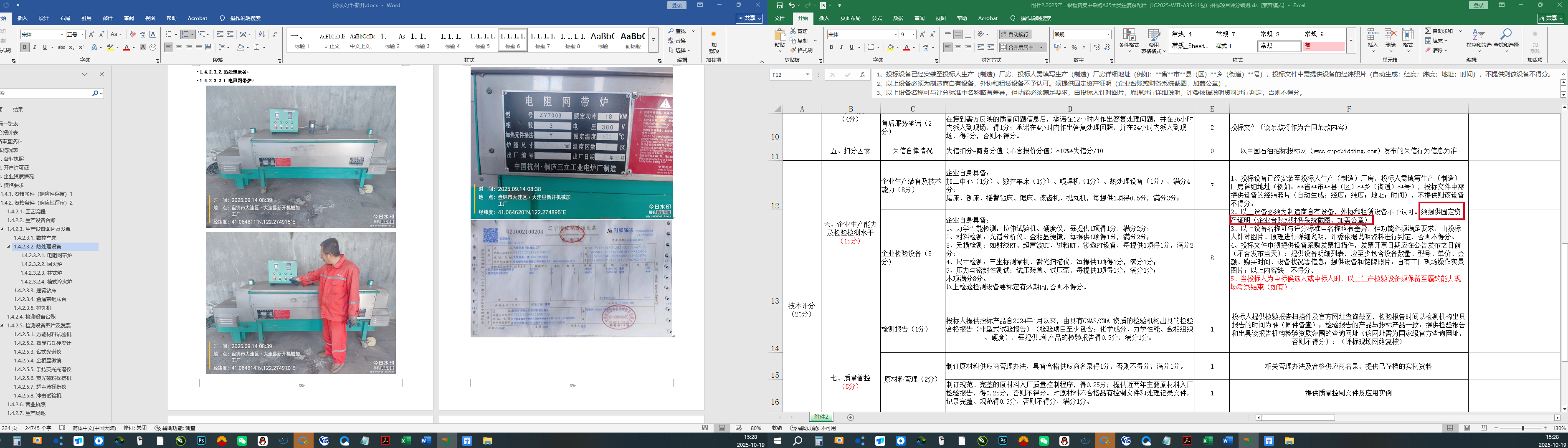Open Excel number format dropdown (常规)
The height and width of the screenshot is (448, 1568).
[x=1108, y=35]
